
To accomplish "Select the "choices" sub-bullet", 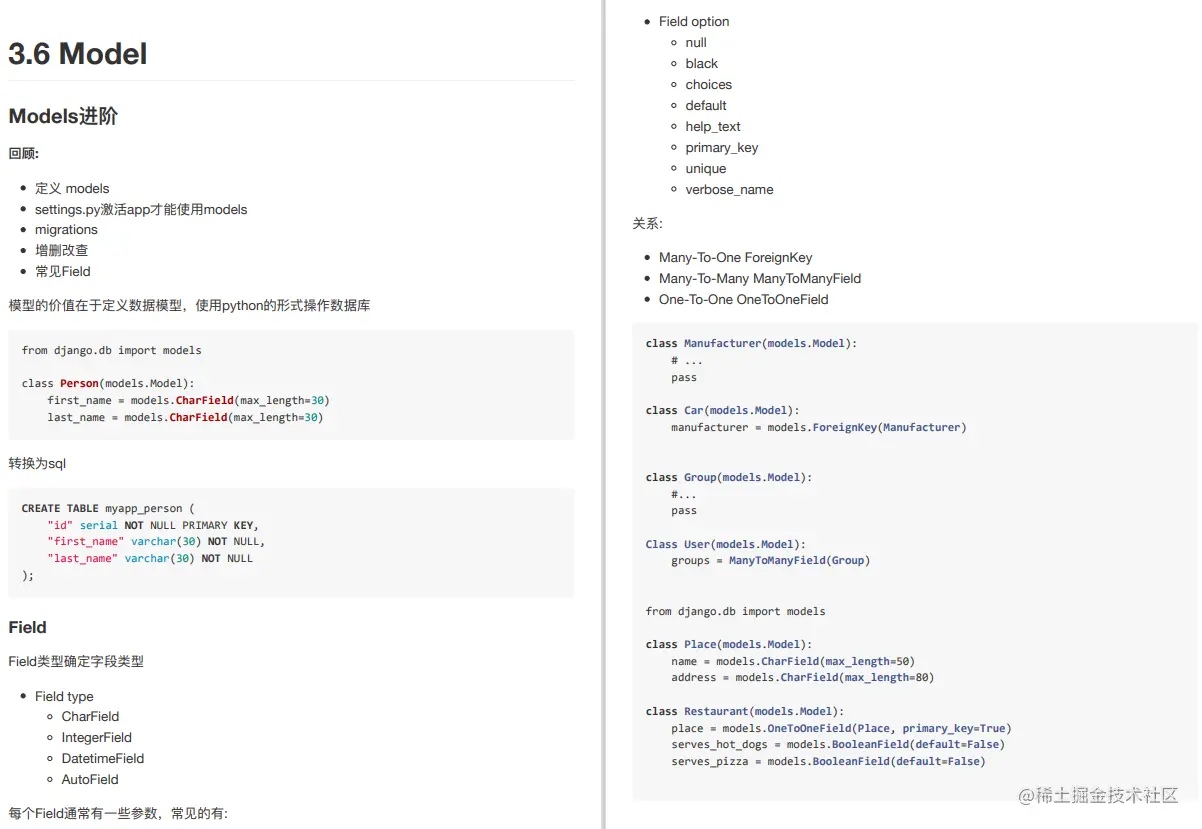I will pos(709,84).
